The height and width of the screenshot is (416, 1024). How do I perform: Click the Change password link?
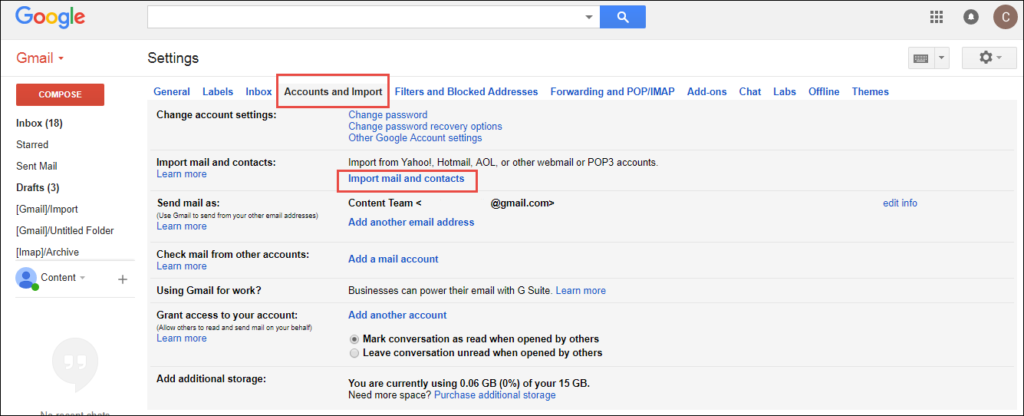tap(388, 115)
